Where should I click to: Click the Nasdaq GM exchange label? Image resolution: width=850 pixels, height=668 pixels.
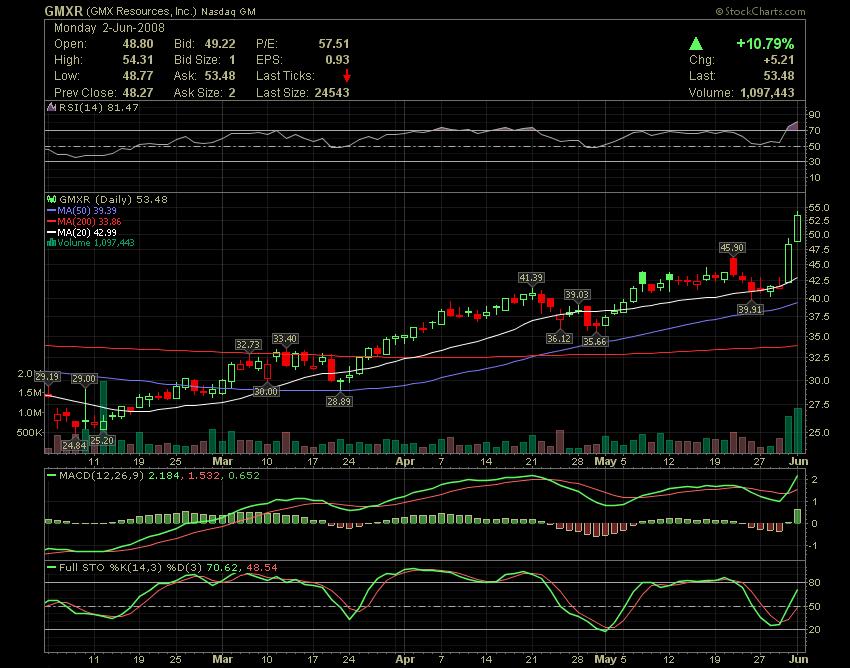[x=228, y=11]
